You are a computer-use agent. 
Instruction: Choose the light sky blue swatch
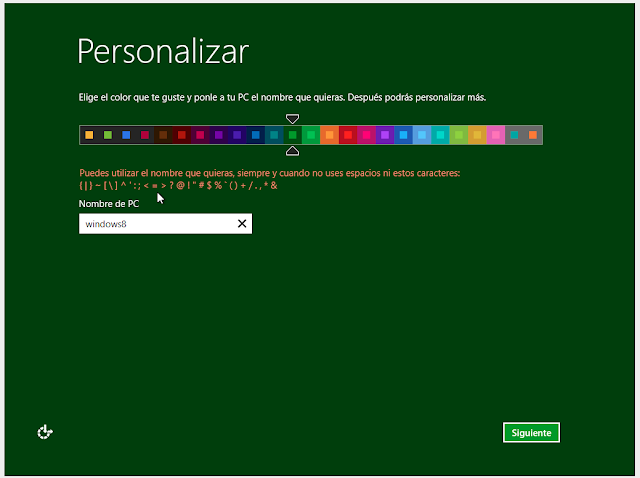coord(422,135)
